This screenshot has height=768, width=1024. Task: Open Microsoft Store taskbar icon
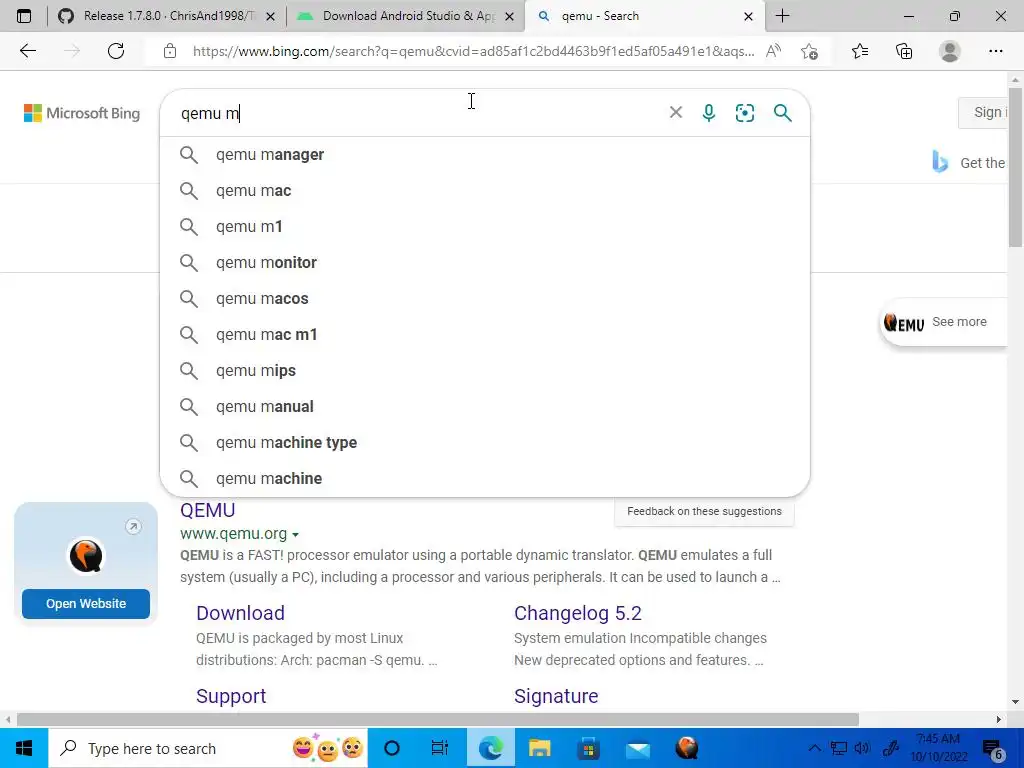pos(588,748)
